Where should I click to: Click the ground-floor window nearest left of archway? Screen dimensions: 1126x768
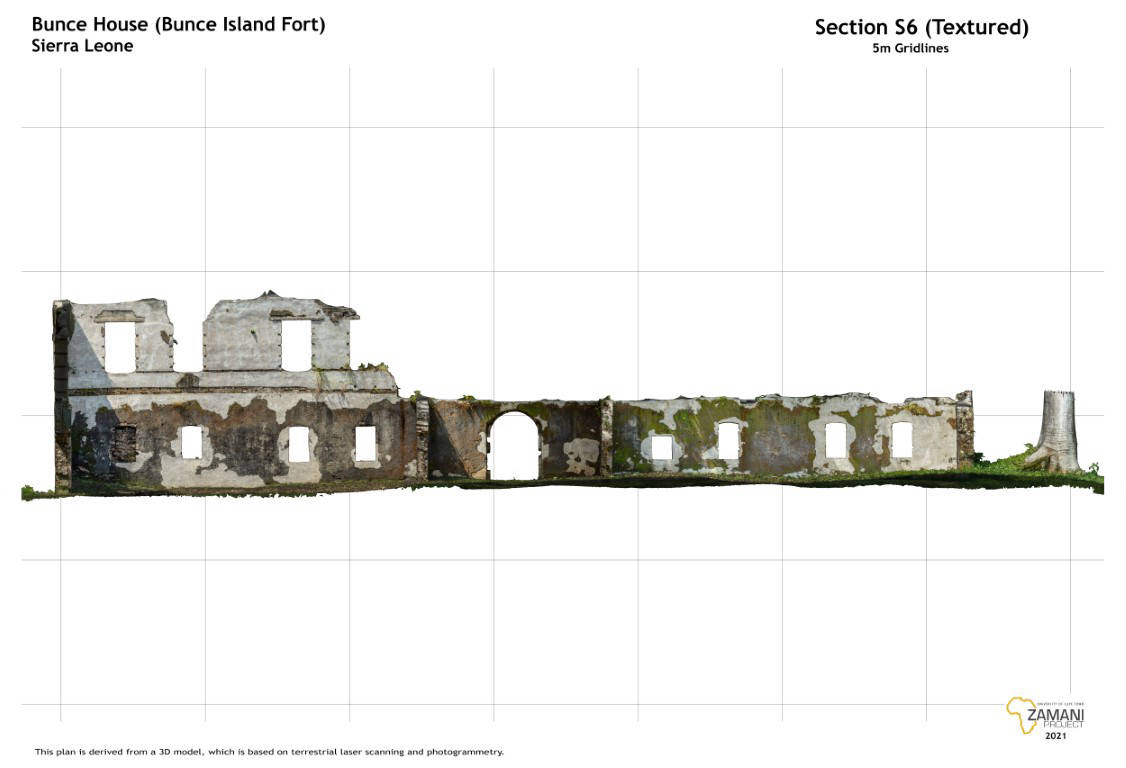tap(365, 443)
